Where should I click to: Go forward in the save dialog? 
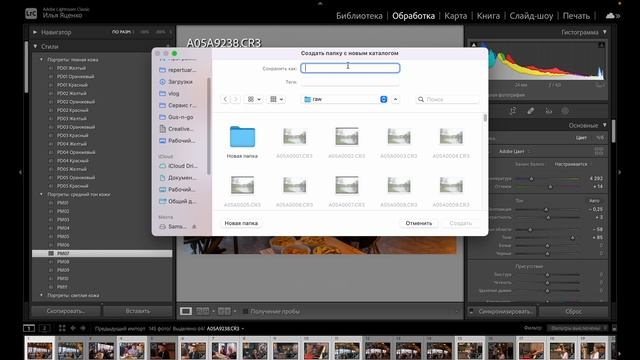[x=235, y=99]
